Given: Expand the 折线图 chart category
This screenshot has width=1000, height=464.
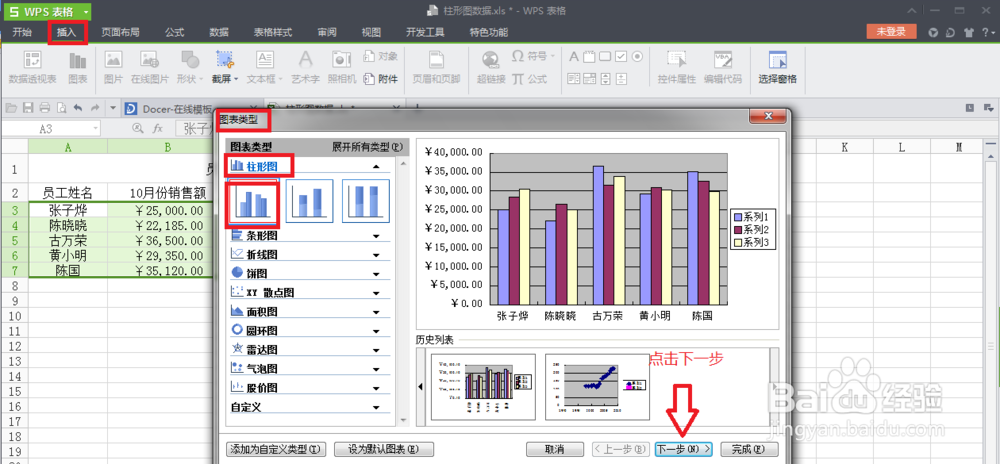Looking at the screenshot, I should [376, 256].
